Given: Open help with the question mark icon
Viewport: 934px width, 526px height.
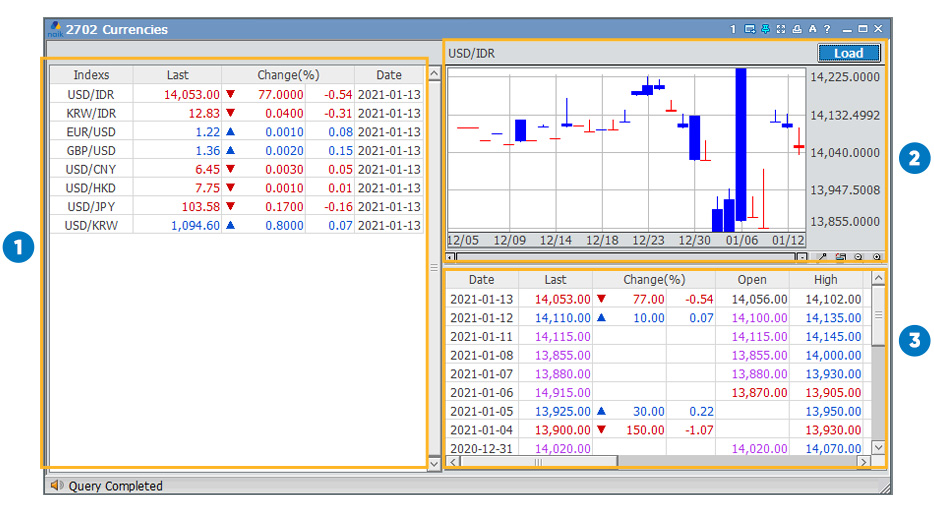Looking at the screenshot, I should pyautogui.click(x=827, y=29).
